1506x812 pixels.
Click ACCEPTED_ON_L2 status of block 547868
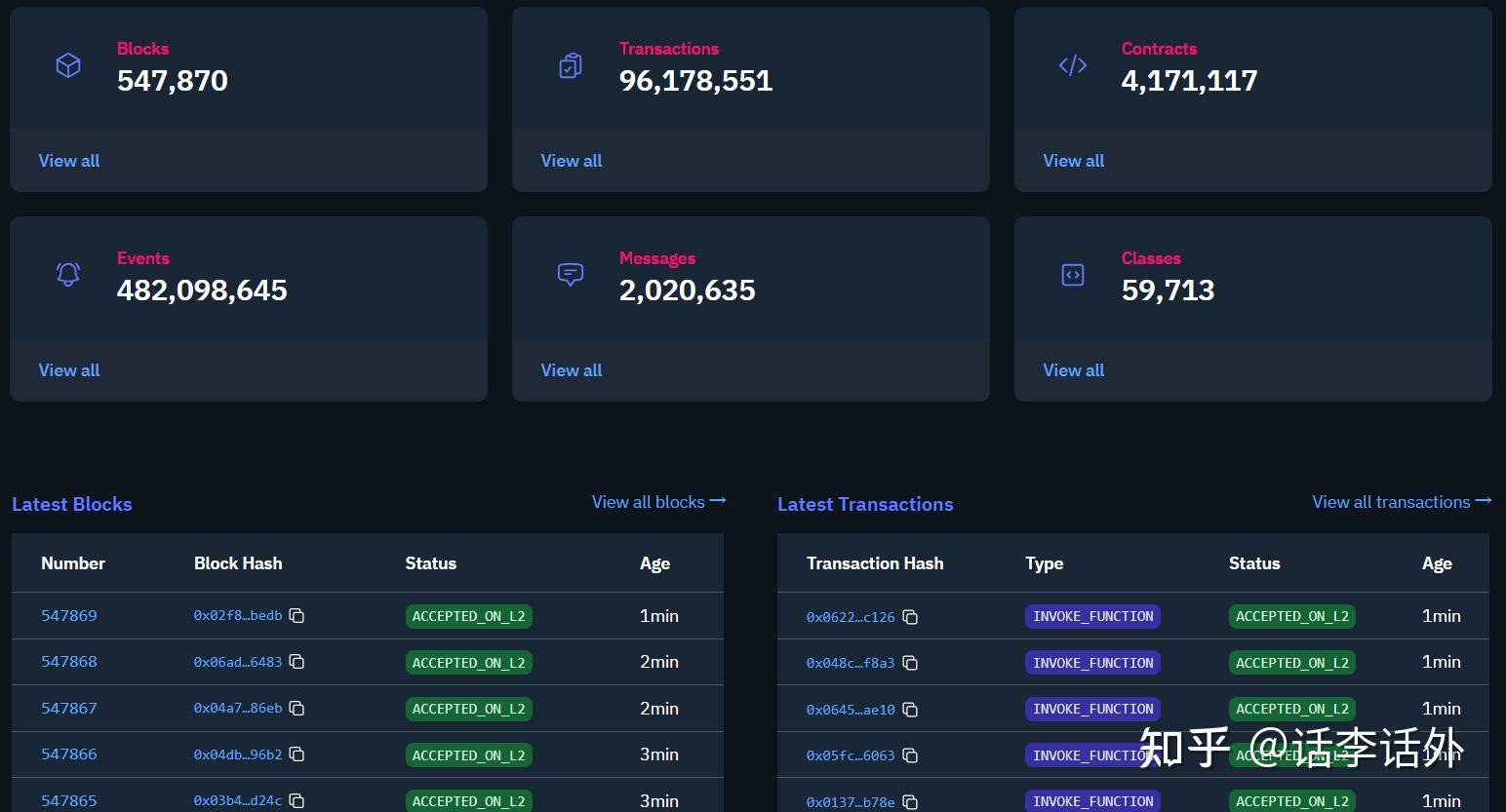tap(468, 663)
